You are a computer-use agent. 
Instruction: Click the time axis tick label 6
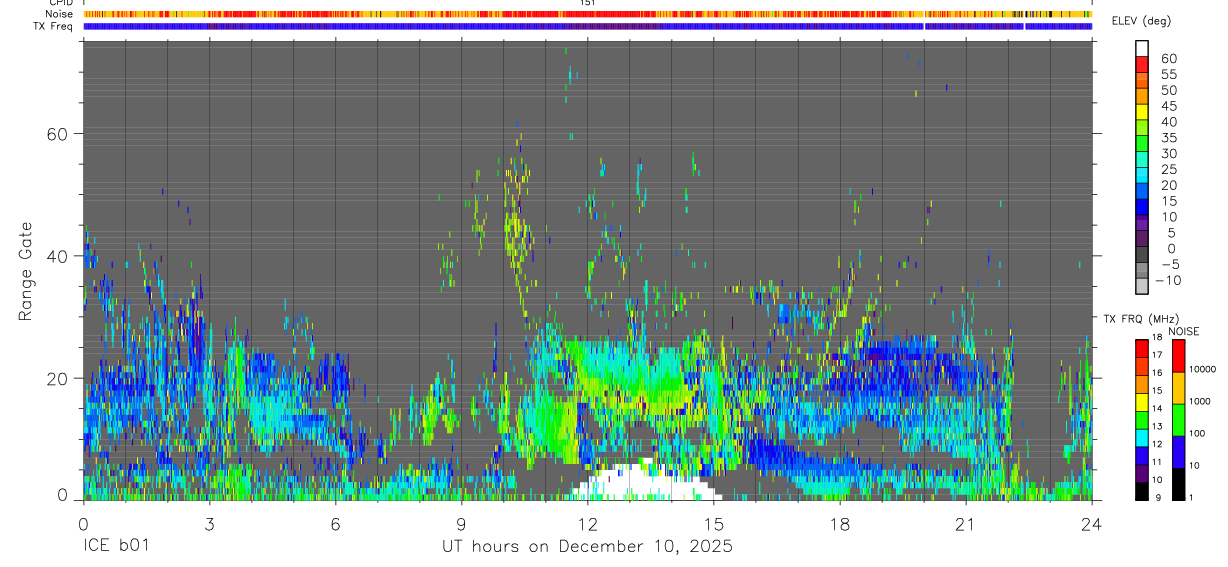click(335, 523)
